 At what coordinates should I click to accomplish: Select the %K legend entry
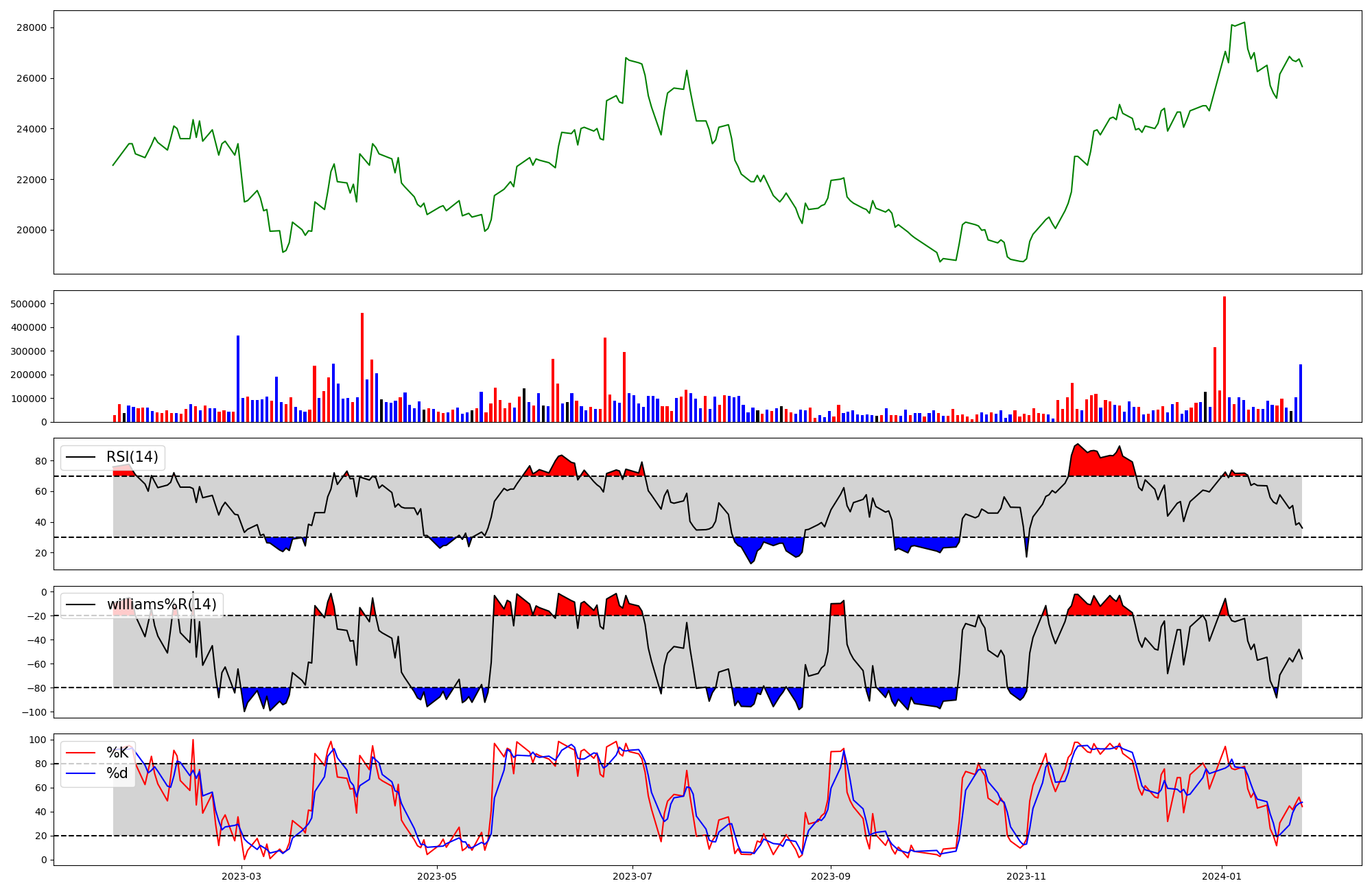[x=117, y=753]
